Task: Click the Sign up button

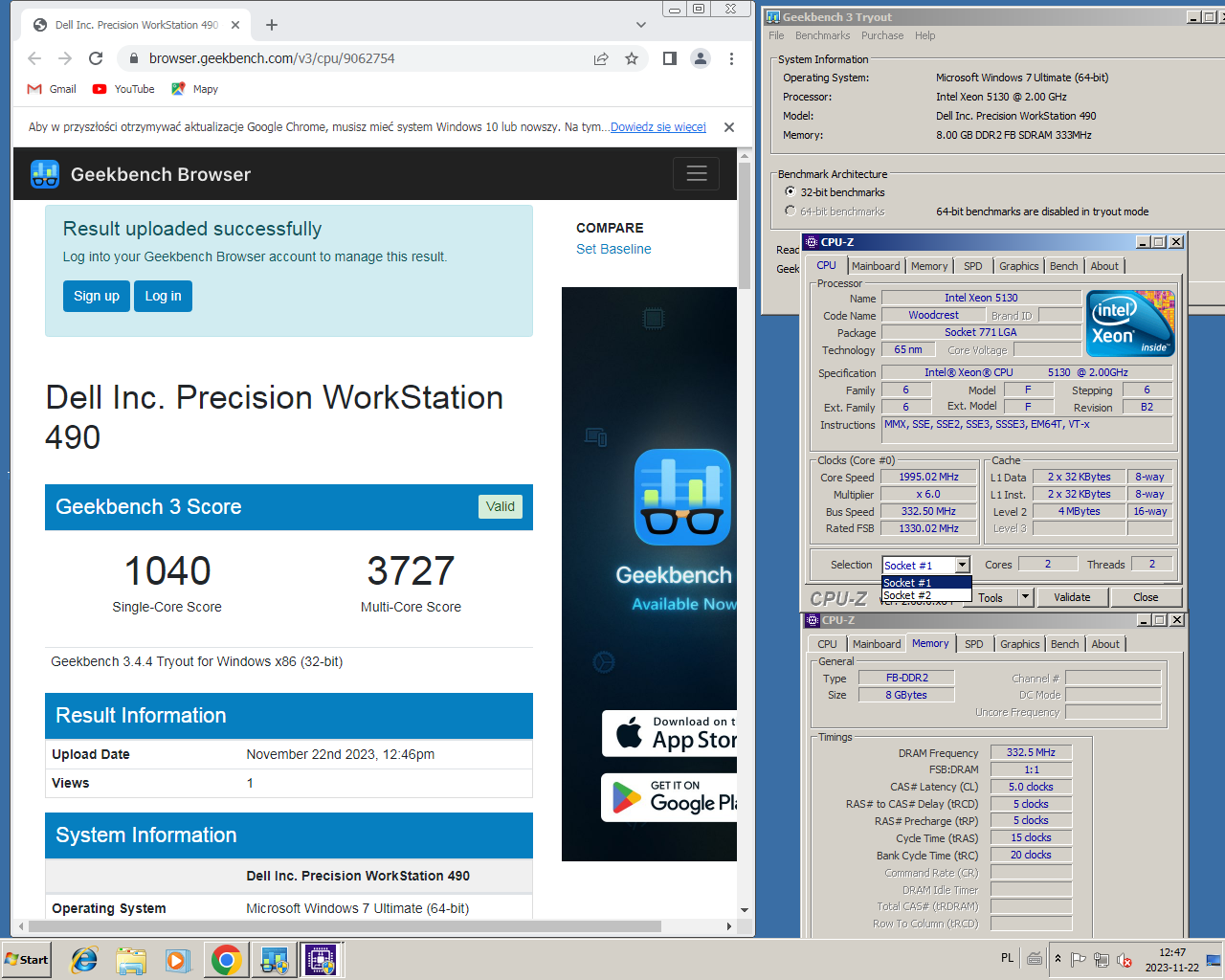Action: (97, 296)
